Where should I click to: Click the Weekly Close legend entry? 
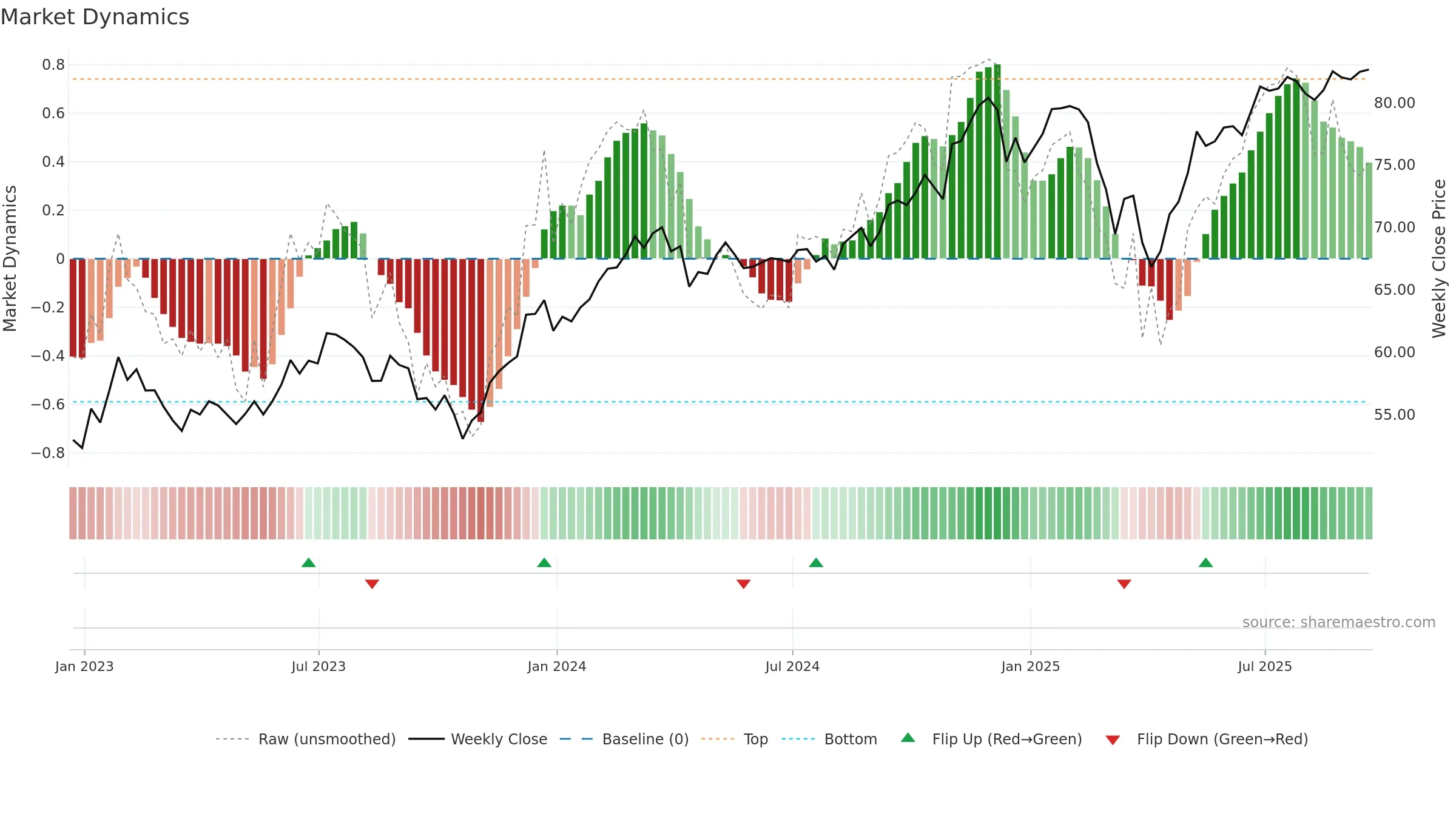tap(477, 739)
